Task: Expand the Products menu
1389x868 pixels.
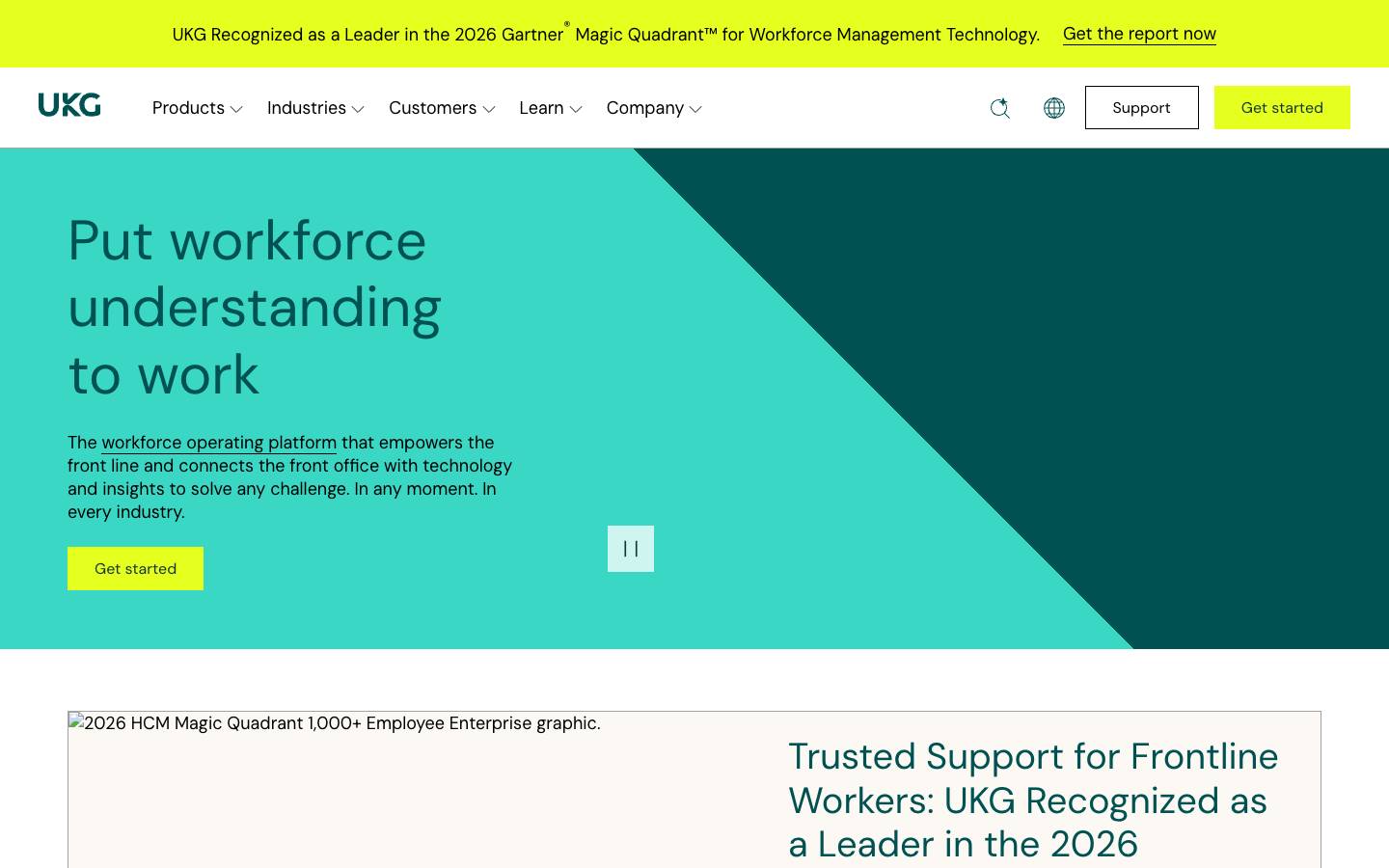Action: 197,108
